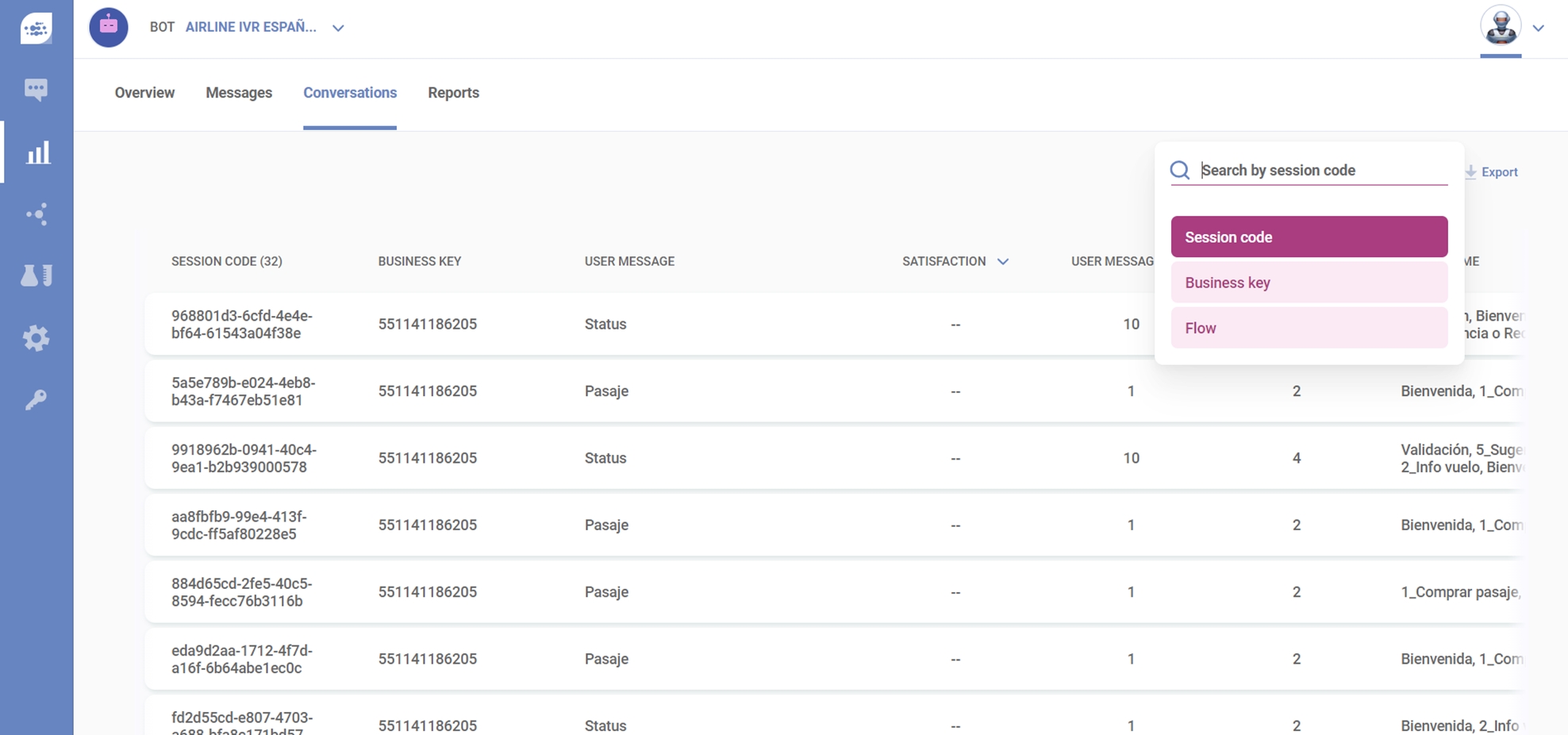This screenshot has width=1568, height=735.
Task: Focus the Search by session code field
Action: [1321, 171]
